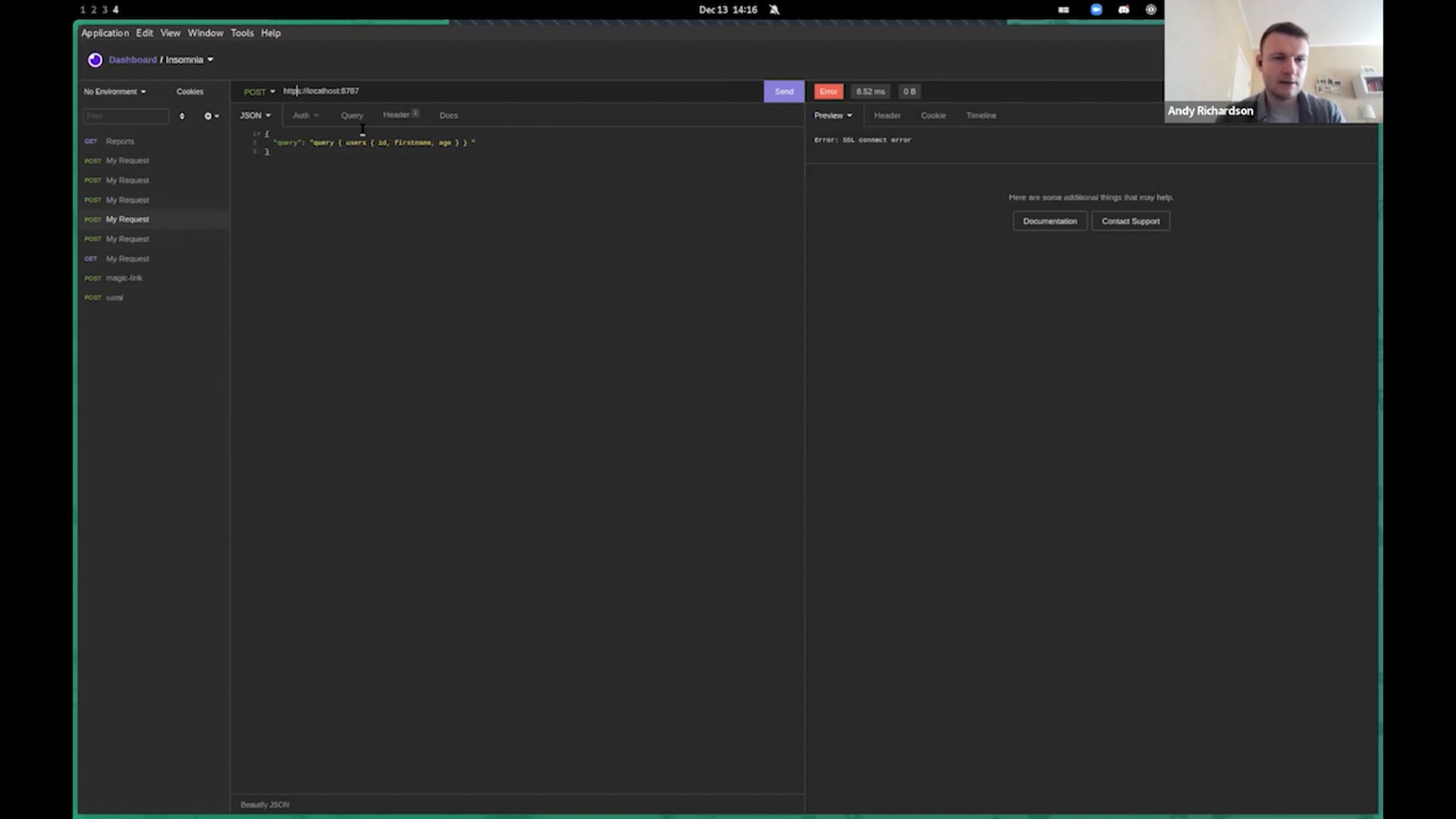Viewport: 1456px width, 819px height.
Task: Open the Preview mode dropdown
Action: pyautogui.click(x=833, y=115)
